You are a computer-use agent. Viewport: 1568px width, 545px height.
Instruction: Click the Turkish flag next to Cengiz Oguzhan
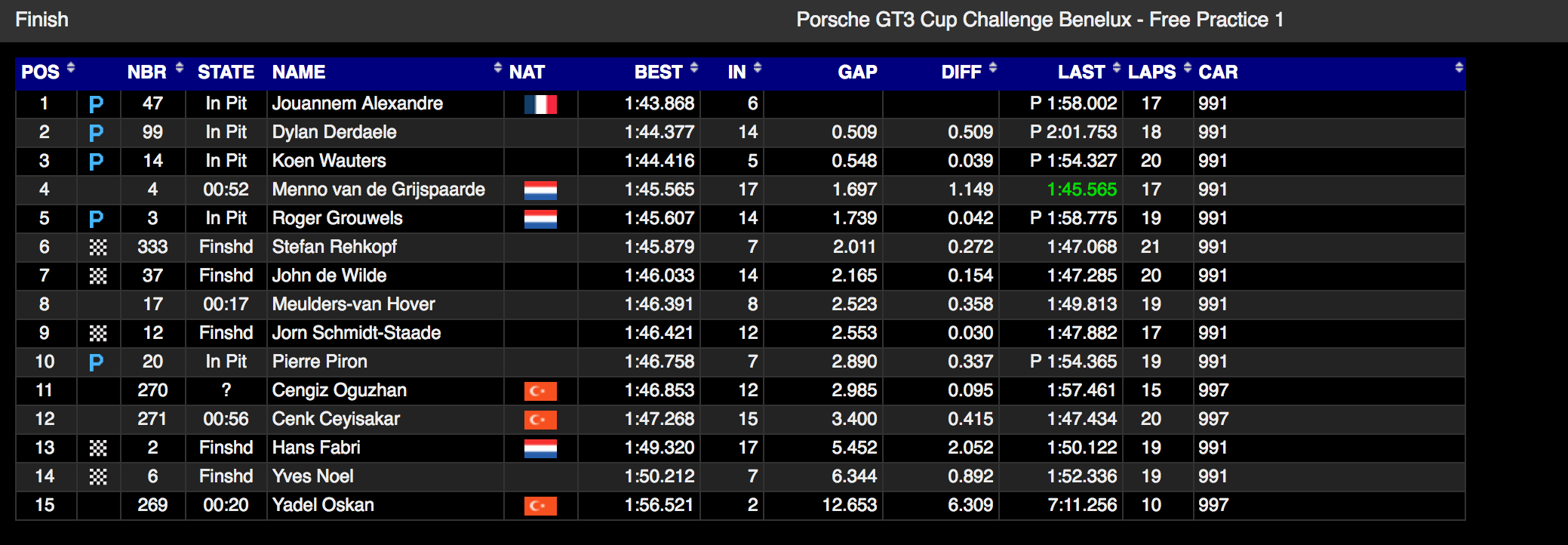coord(540,391)
